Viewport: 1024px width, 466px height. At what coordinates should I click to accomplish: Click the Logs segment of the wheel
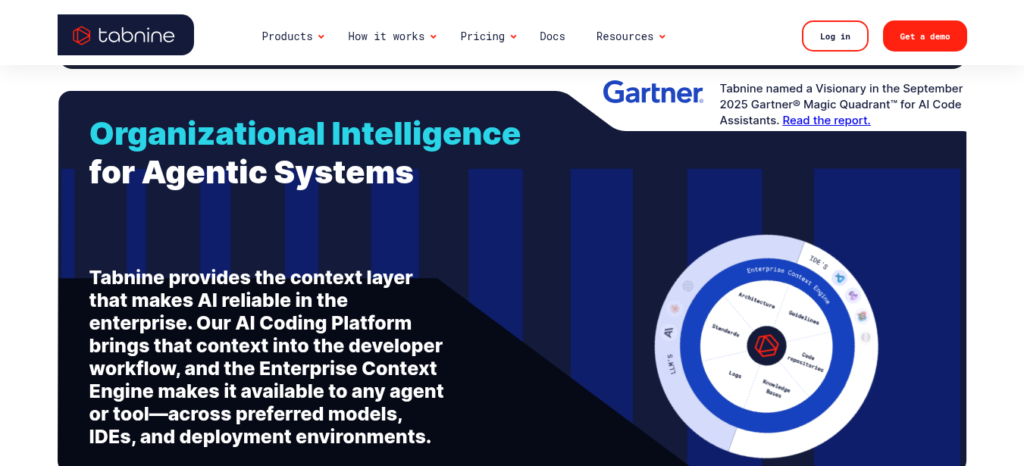click(x=735, y=375)
